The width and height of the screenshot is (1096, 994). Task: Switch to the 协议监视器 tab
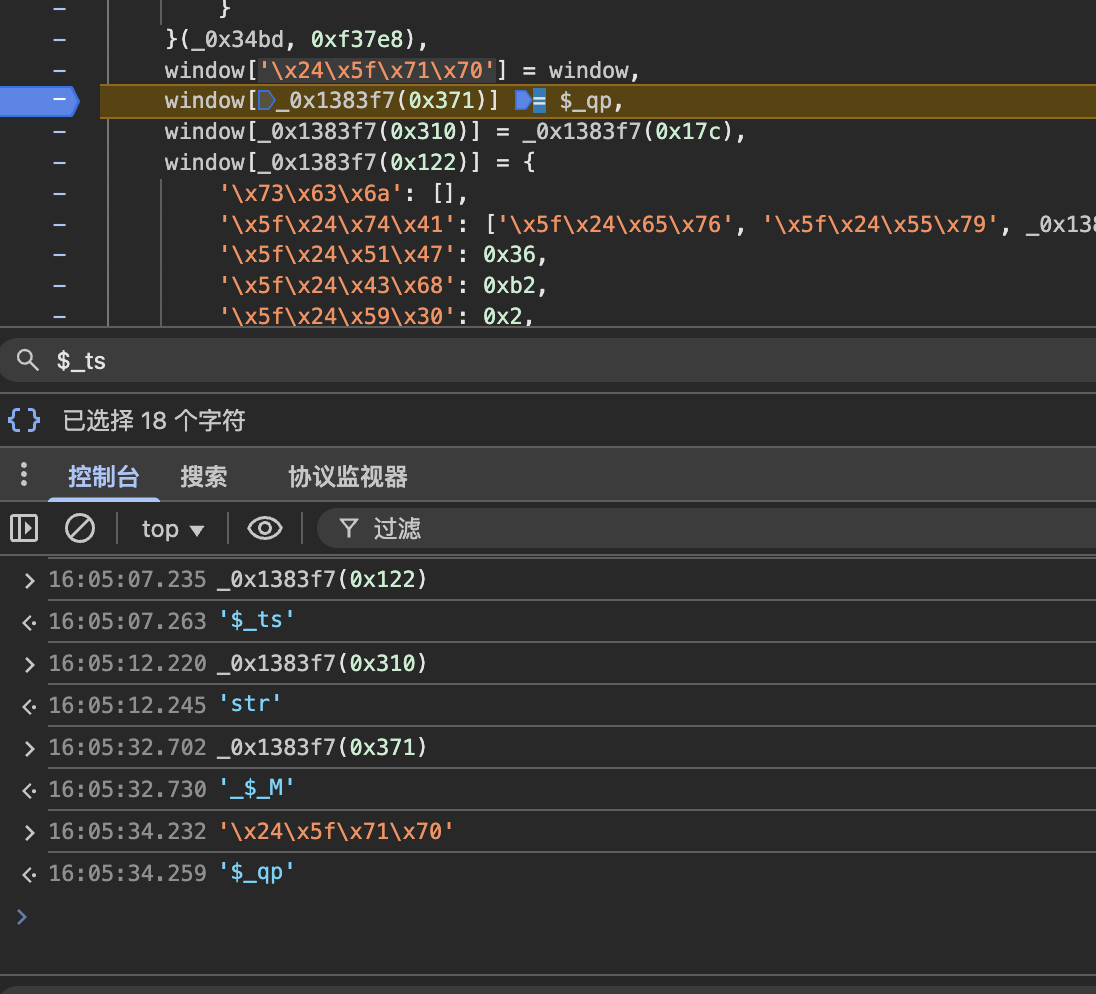[347, 476]
